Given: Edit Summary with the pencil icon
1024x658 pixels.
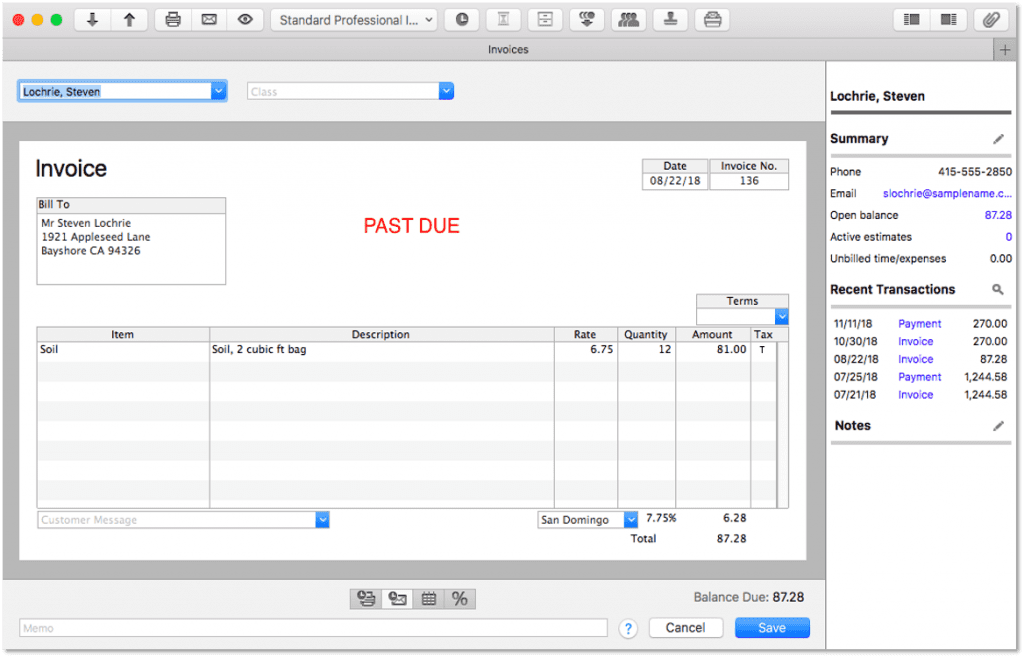Looking at the screenshot, I should [998, 139].
